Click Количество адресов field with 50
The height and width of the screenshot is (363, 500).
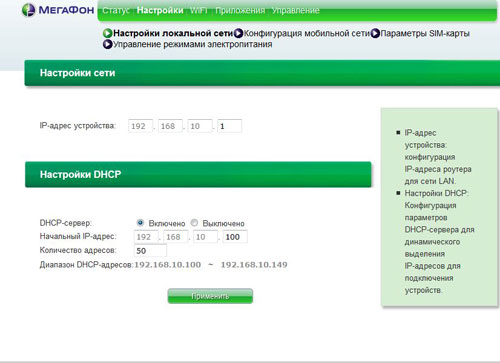(150, 251)
